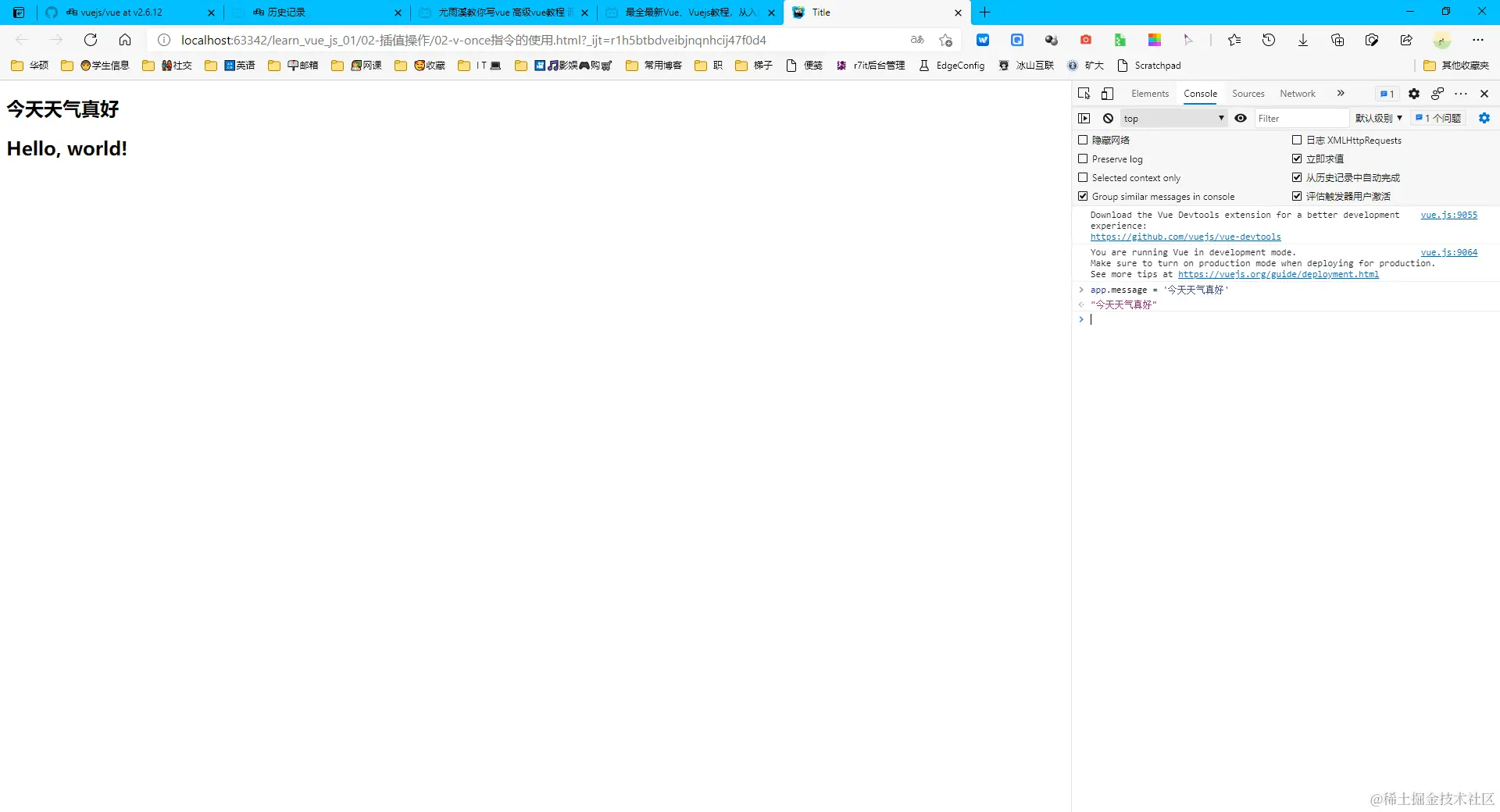1500x812 pixels.
Task: Uncheck 评估触发器用户激活 checkbox
Action: 1297,197
